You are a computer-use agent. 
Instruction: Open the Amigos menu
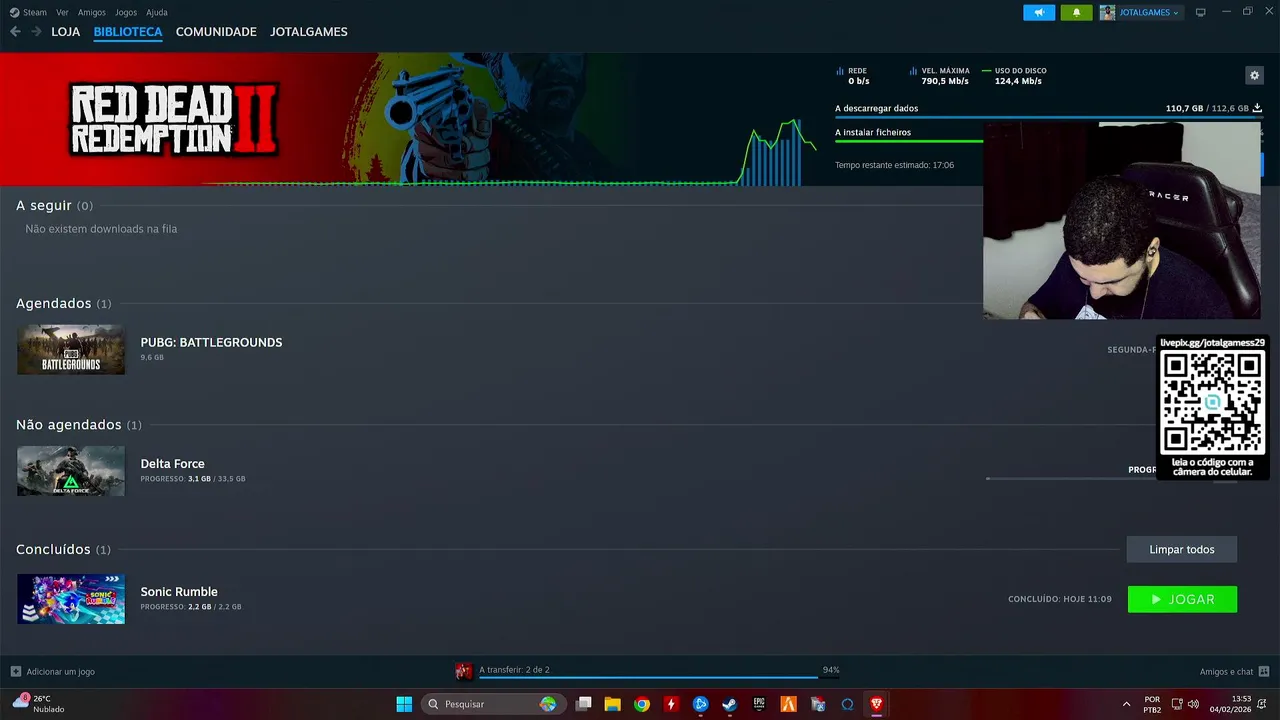coord(92,12)
